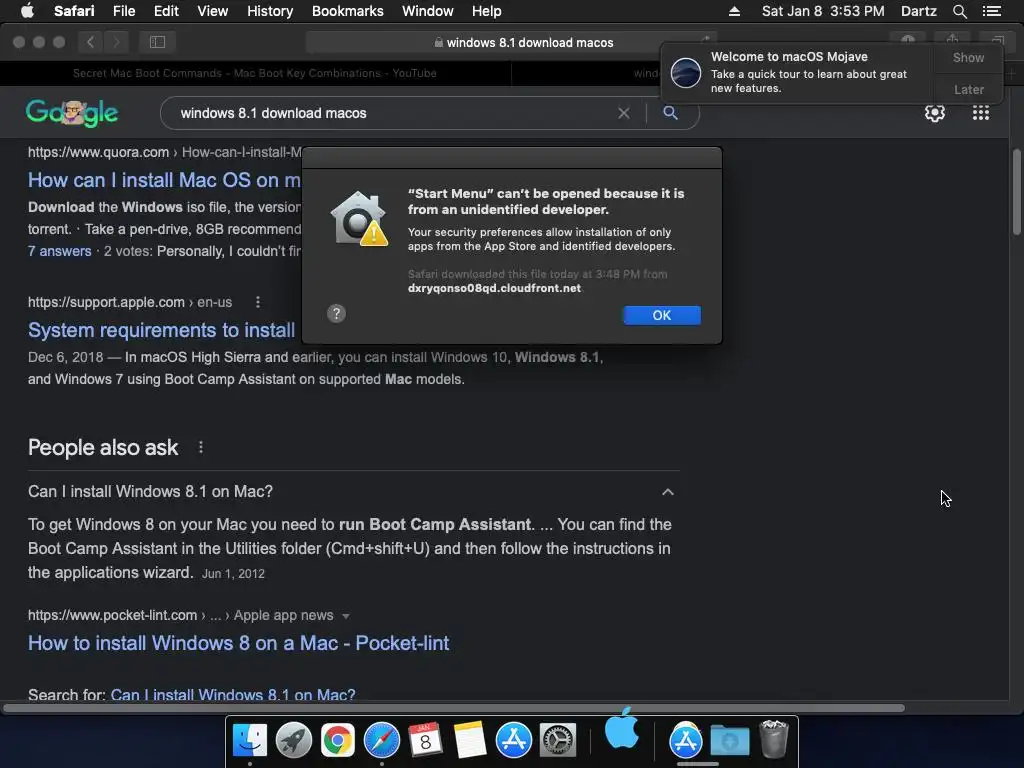Click the blue Google search magnifier
The height and width of the screenshot is (768, 1024).
click(670, 113)
